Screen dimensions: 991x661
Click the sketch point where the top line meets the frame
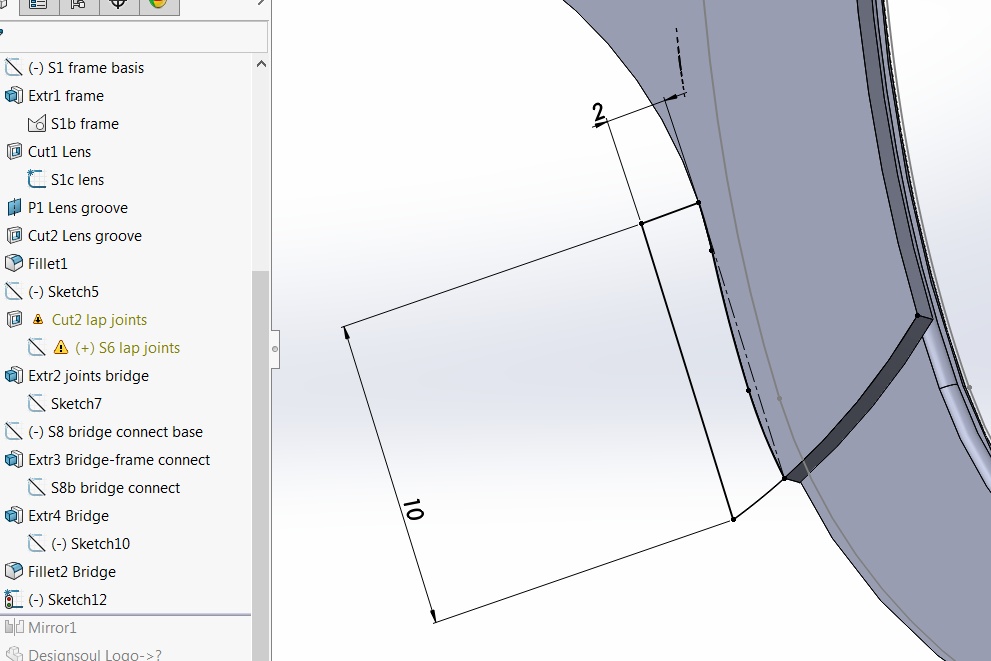click(x=698, y=202)
